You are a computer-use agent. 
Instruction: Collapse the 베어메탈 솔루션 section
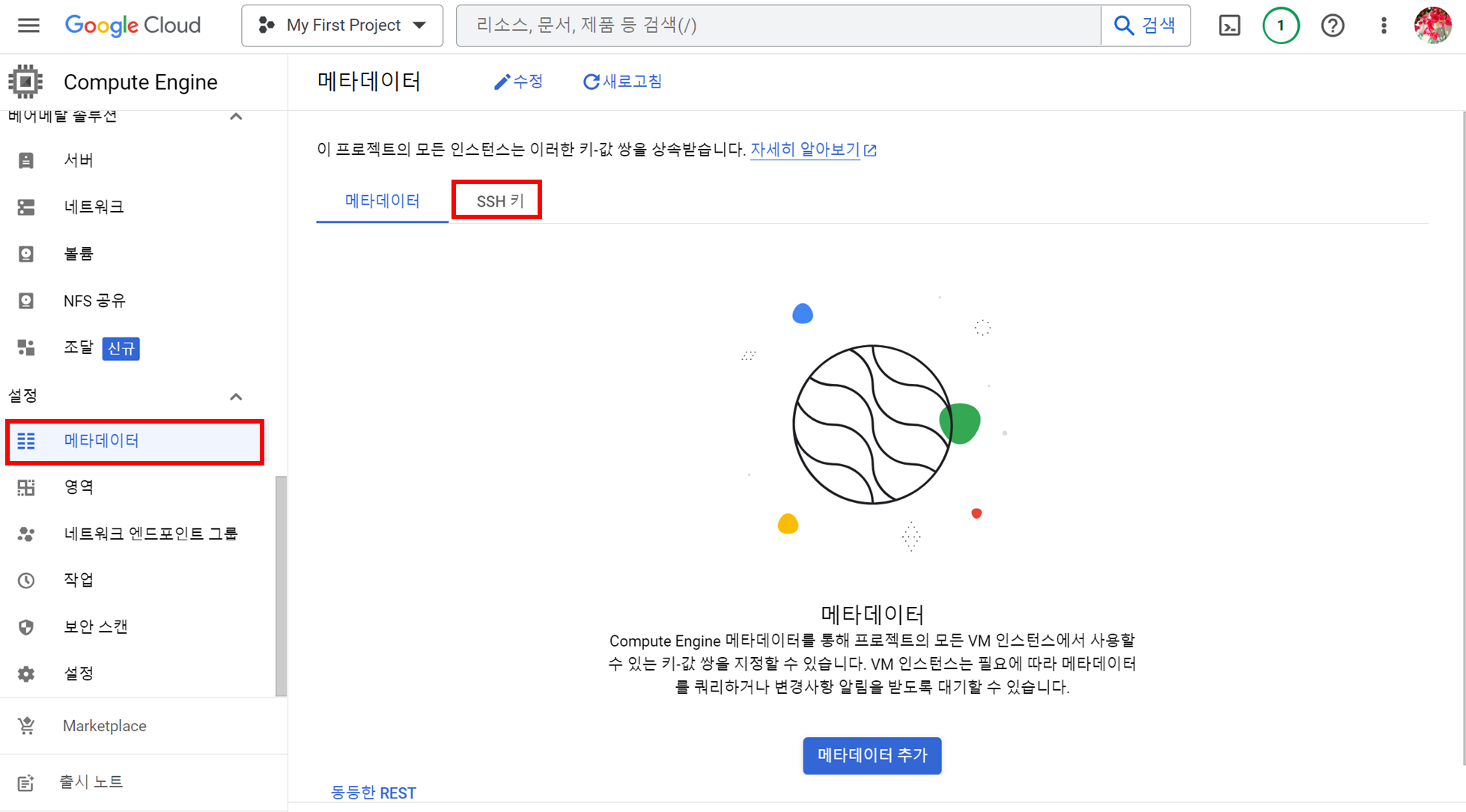[236, 117]
